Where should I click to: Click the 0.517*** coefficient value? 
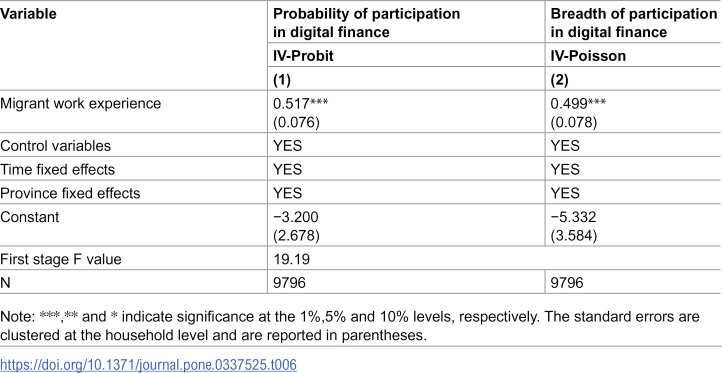point(302,104)
